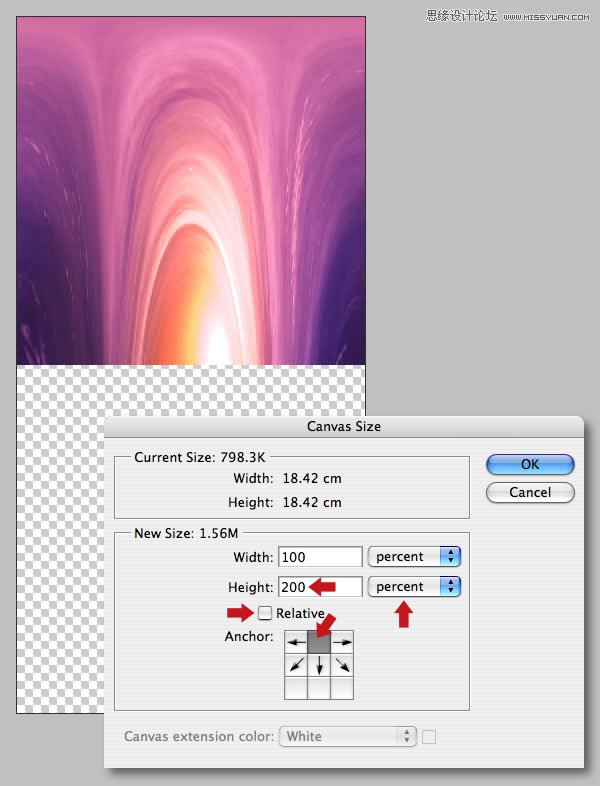Select the top-center anchor cell
600x786 pixels.
point(319,642)
